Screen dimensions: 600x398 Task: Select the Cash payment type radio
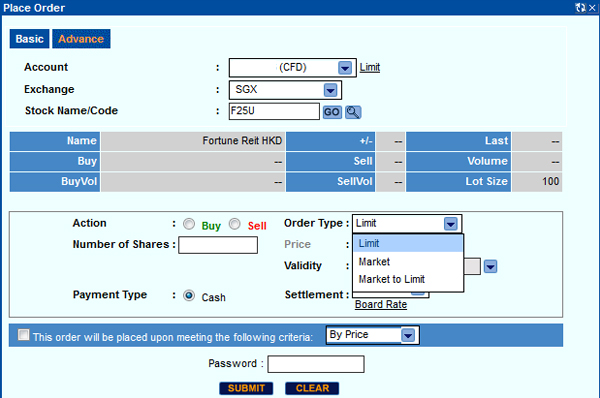click(189, 295)
